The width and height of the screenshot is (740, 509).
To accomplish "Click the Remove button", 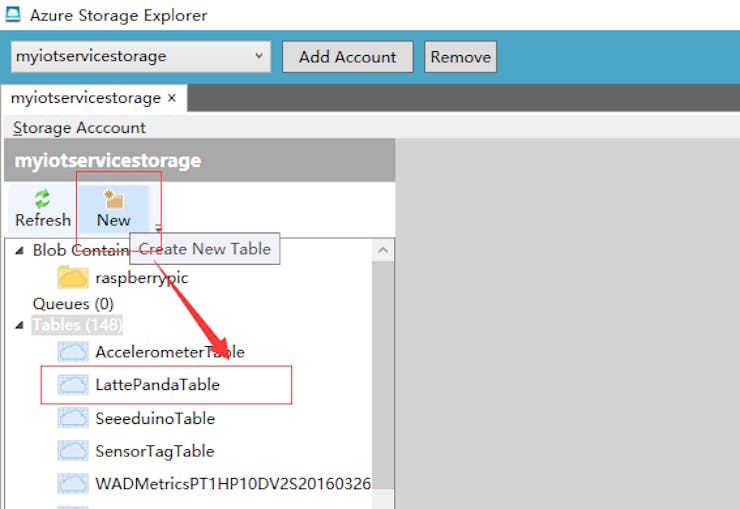I will tap(460, 57).
